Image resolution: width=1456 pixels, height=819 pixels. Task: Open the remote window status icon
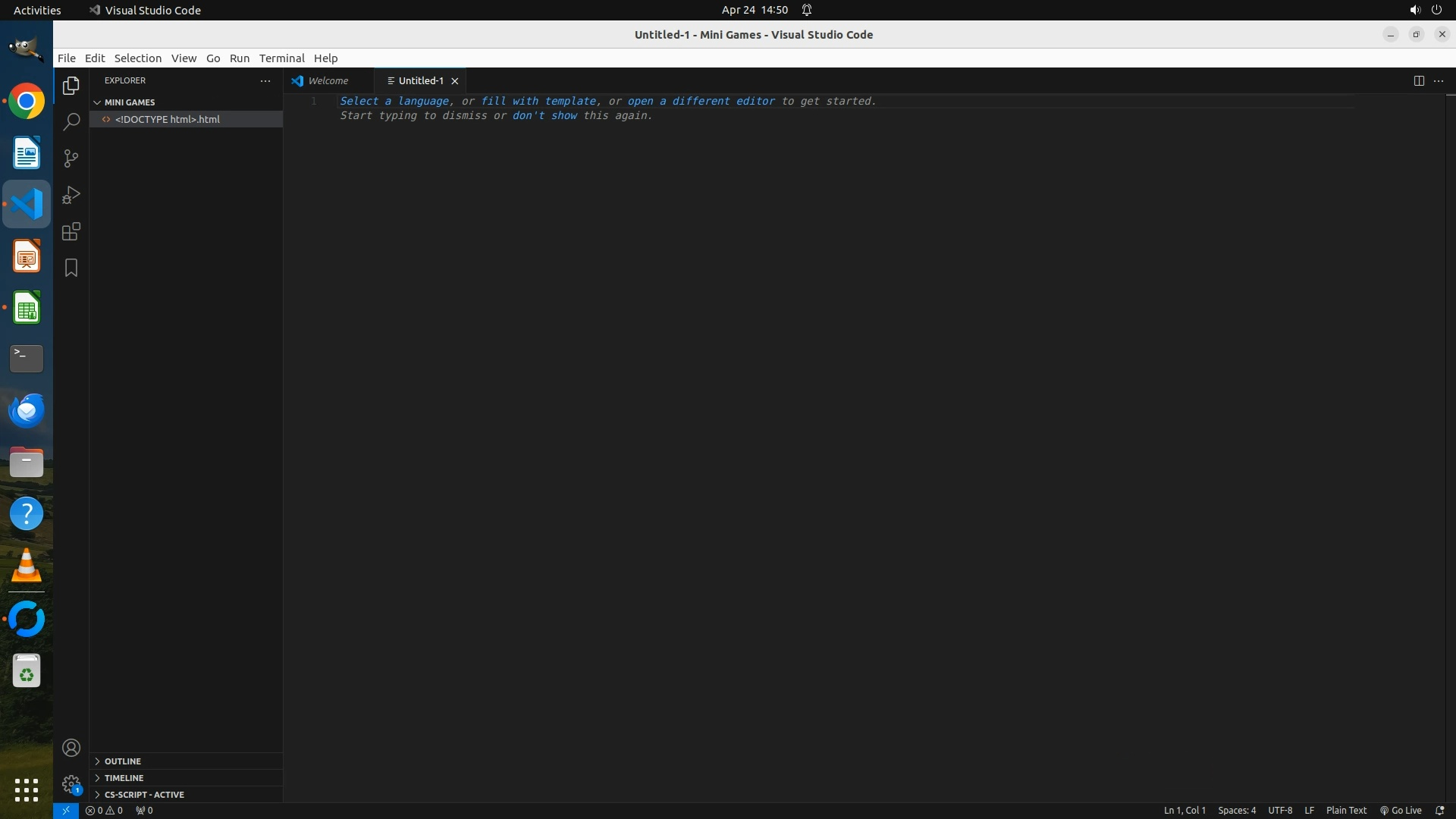(66, 810)
